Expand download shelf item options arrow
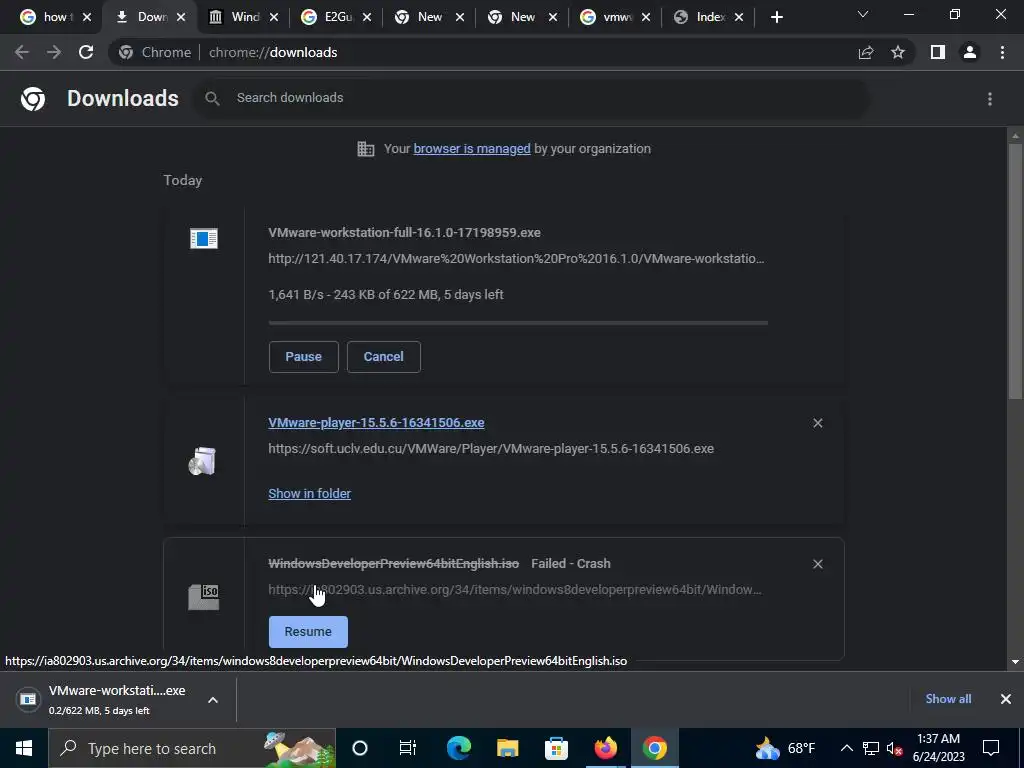1024x768 pixels. [213, 700]
